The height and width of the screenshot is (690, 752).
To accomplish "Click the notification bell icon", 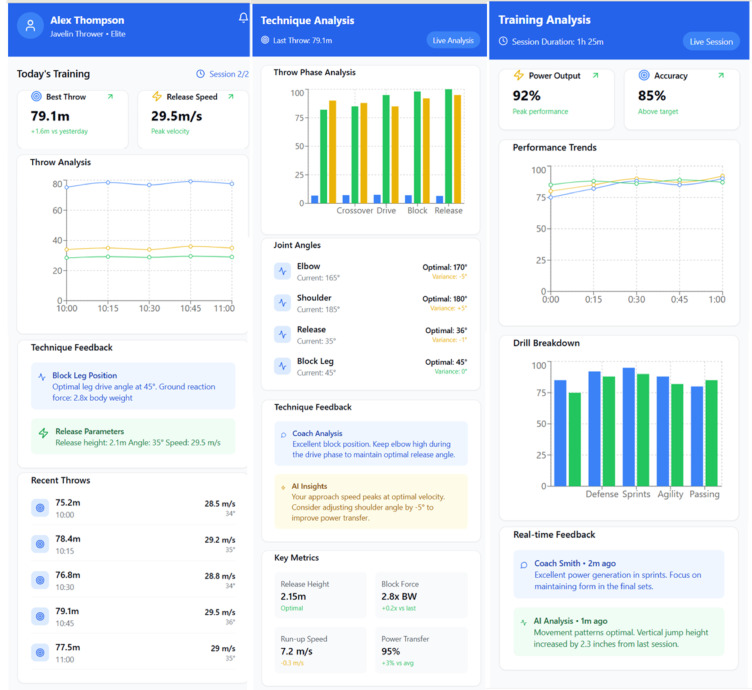I will pyautogui.click(x=243, y=18).
